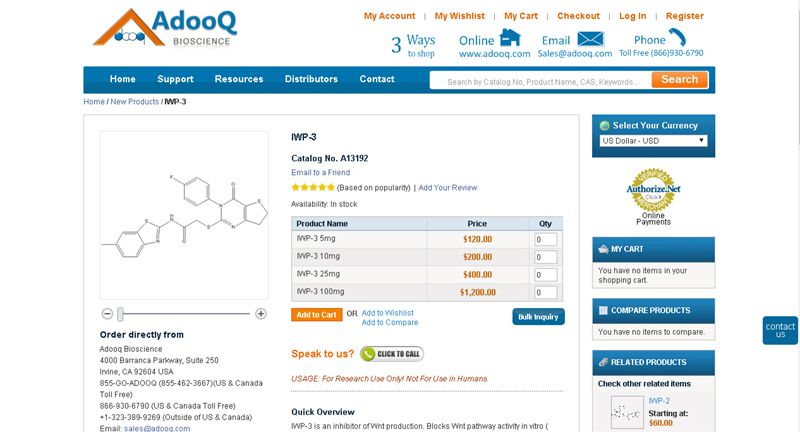800x432 pixels.
Task: Open My Wishlist link
Action: click(x=460, y=16)
